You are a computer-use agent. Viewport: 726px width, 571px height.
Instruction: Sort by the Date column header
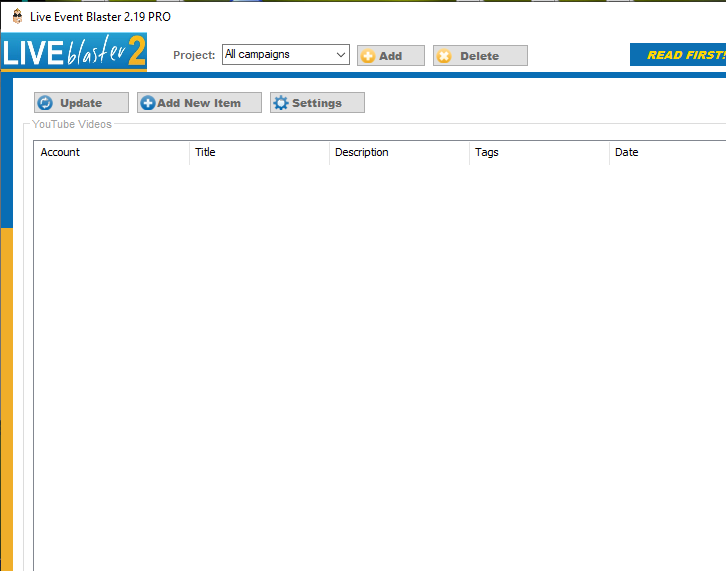point(668,152)
